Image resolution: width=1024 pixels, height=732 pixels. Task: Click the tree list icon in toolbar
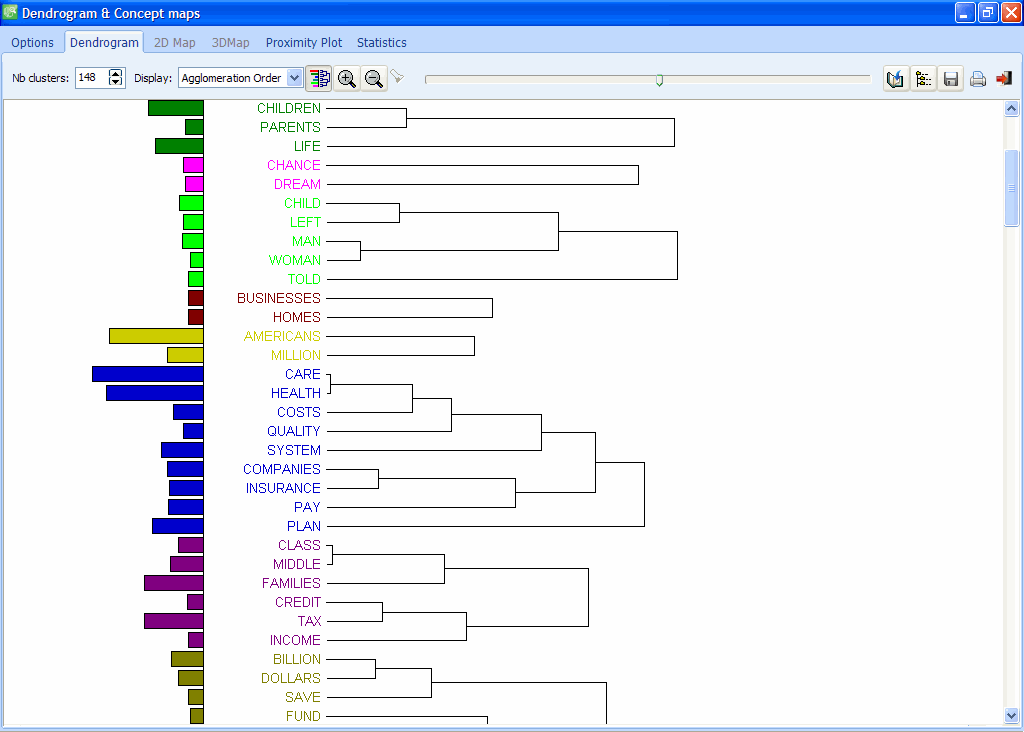(x=924, y=78)
